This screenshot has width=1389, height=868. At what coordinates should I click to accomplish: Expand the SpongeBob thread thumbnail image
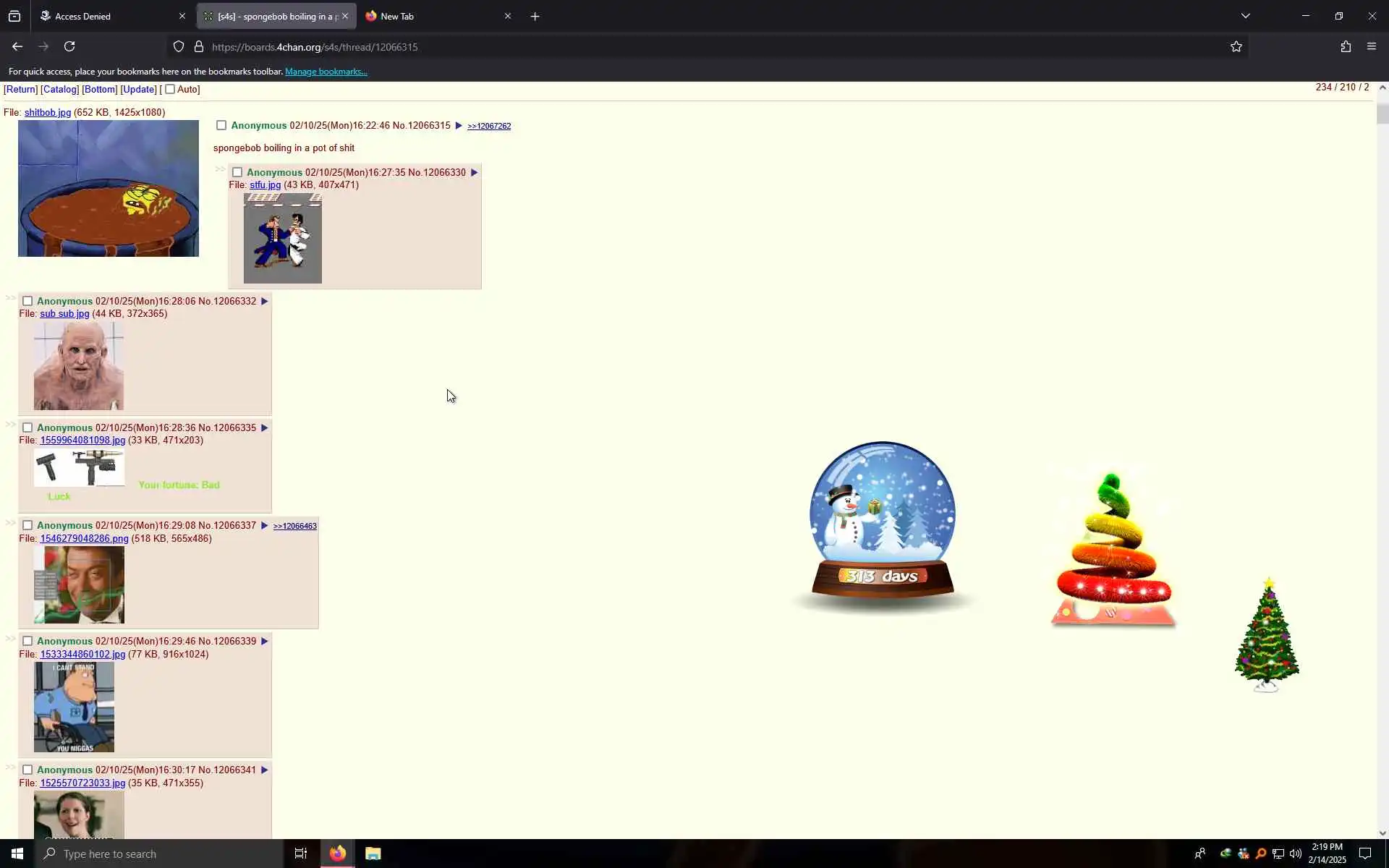pos(109,188)
